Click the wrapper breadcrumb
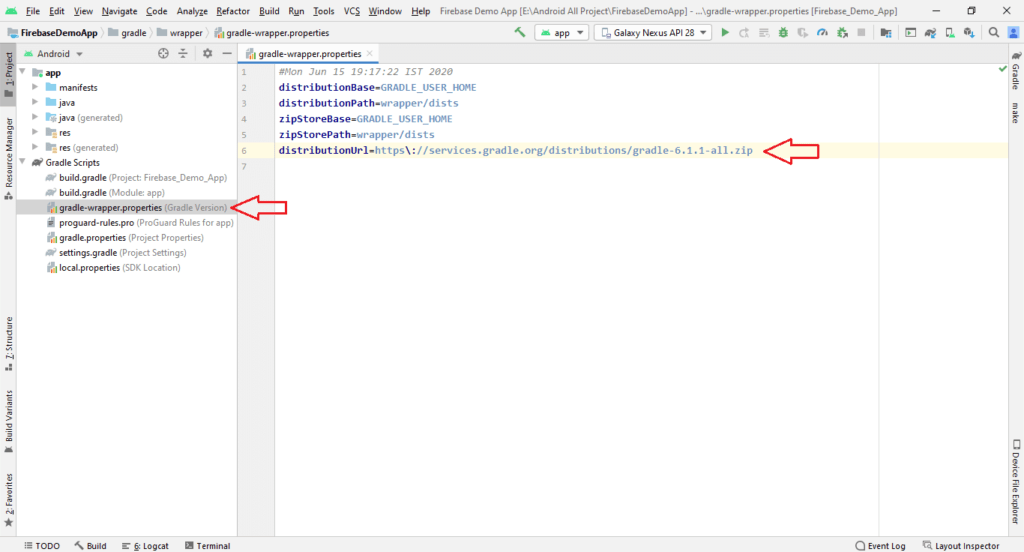The width and height of the screenshot is (1024, 552). (x=180, y=33)
